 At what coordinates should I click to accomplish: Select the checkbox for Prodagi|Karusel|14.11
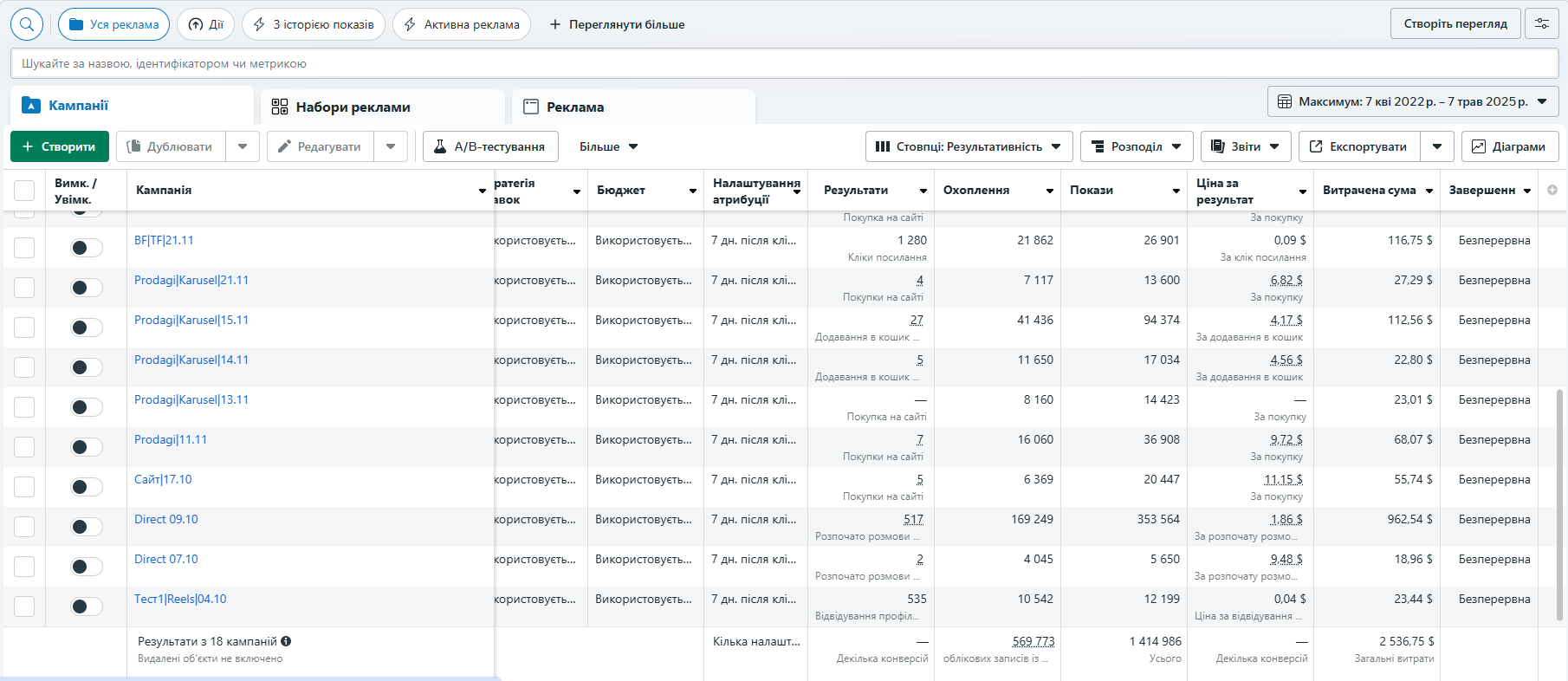click(24, 367)
